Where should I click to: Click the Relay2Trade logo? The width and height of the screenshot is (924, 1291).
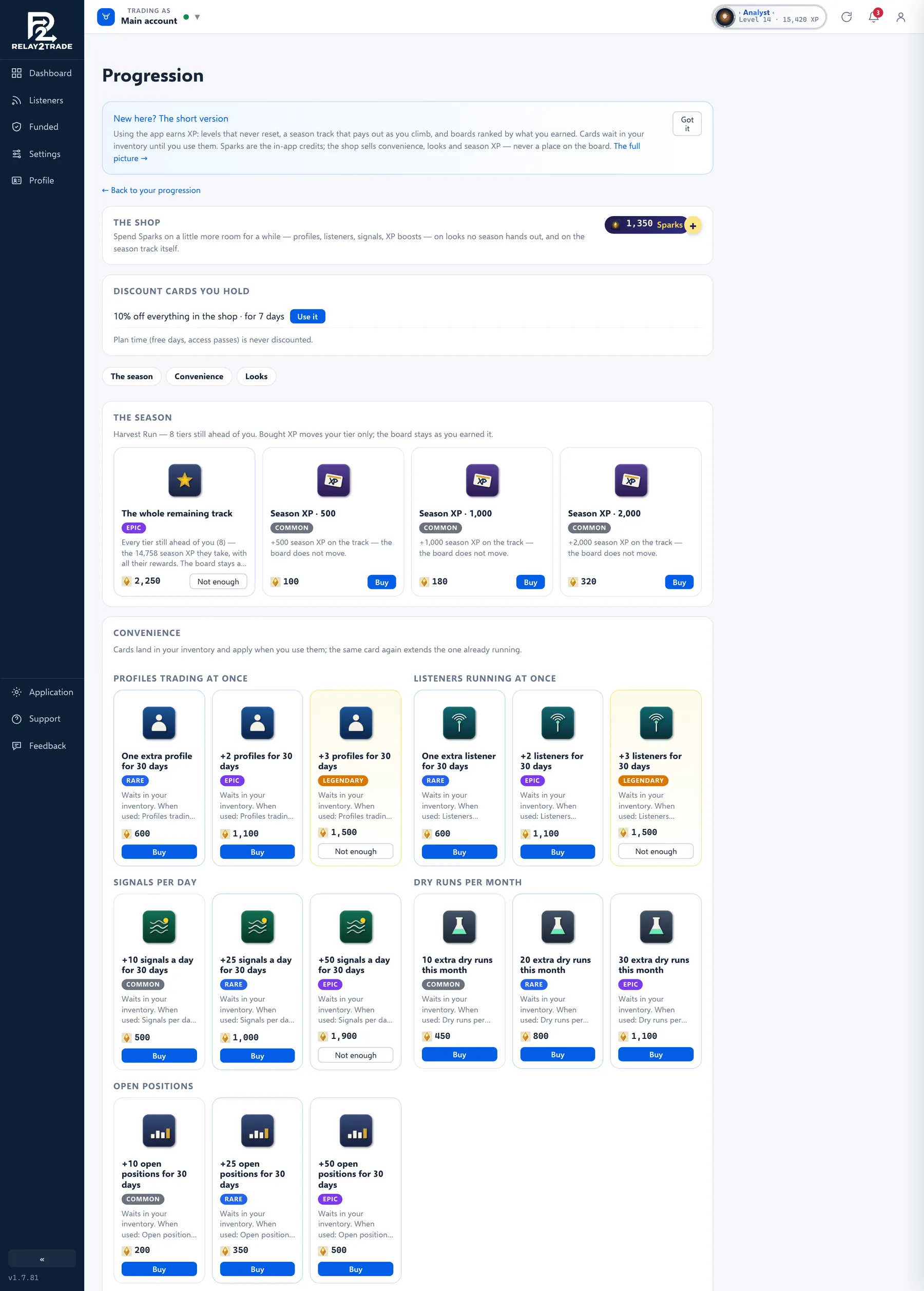click(42, 31)
